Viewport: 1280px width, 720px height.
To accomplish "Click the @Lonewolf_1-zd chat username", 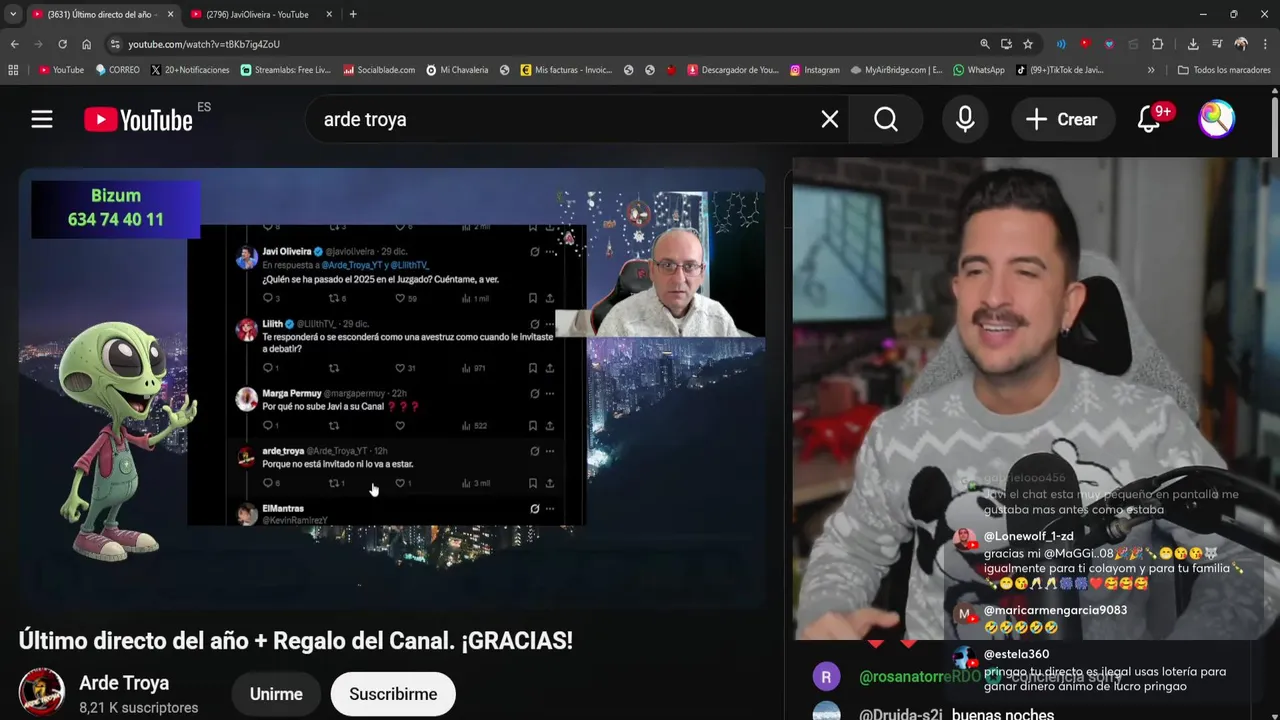I will pos(1028,537).
